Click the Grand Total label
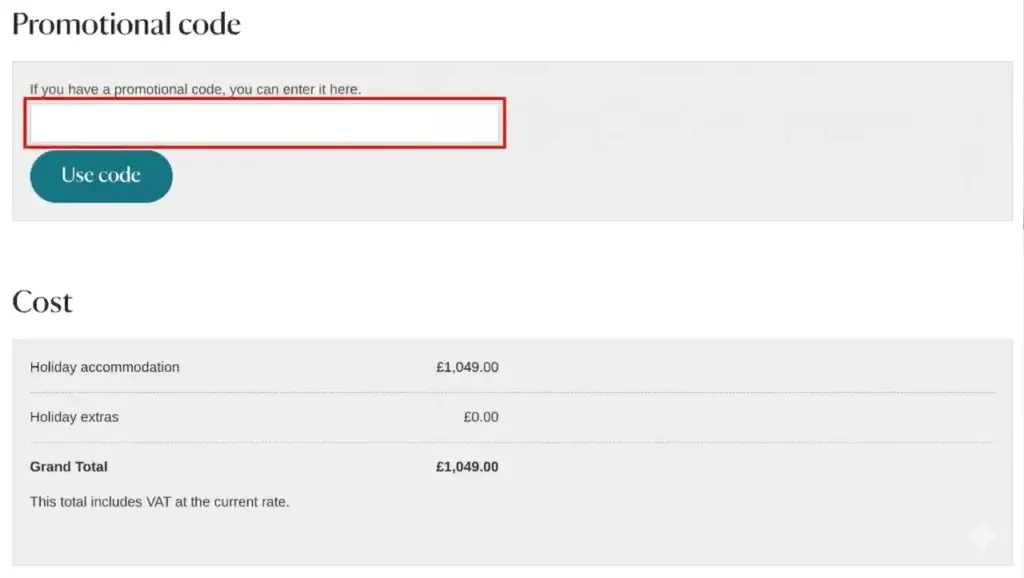 pos(69,466)
